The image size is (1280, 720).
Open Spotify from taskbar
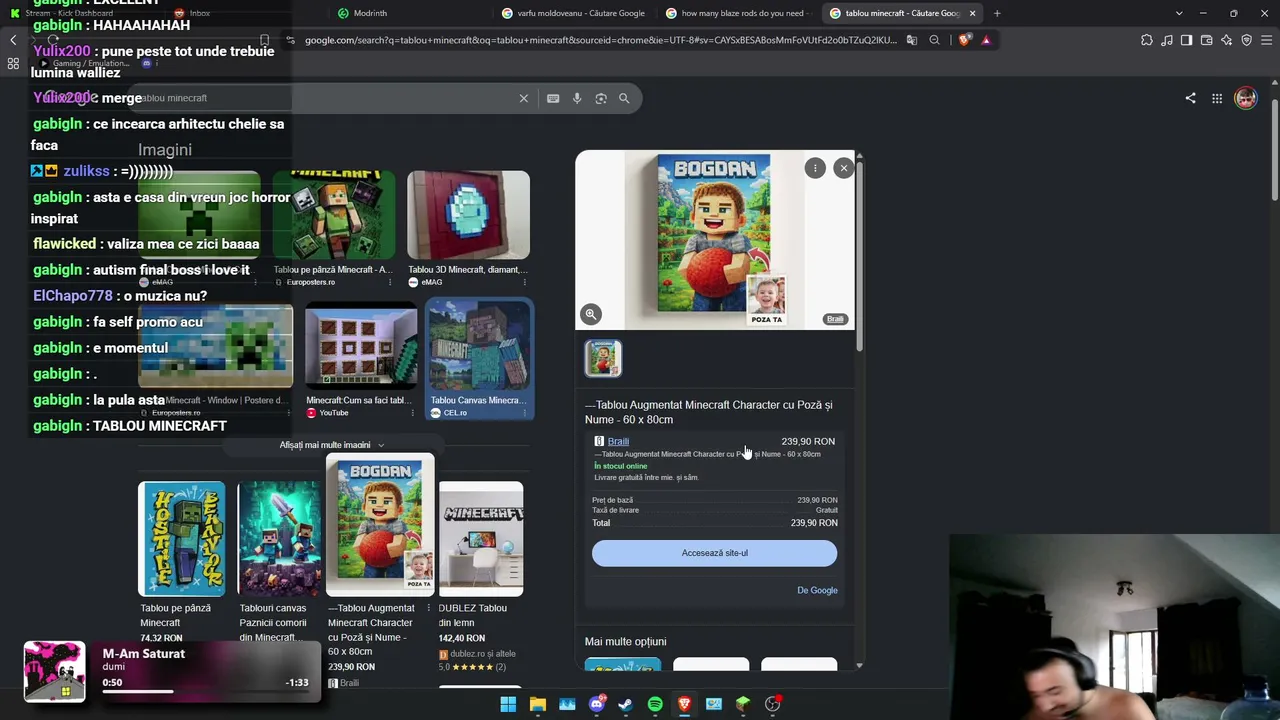(655, 704)
